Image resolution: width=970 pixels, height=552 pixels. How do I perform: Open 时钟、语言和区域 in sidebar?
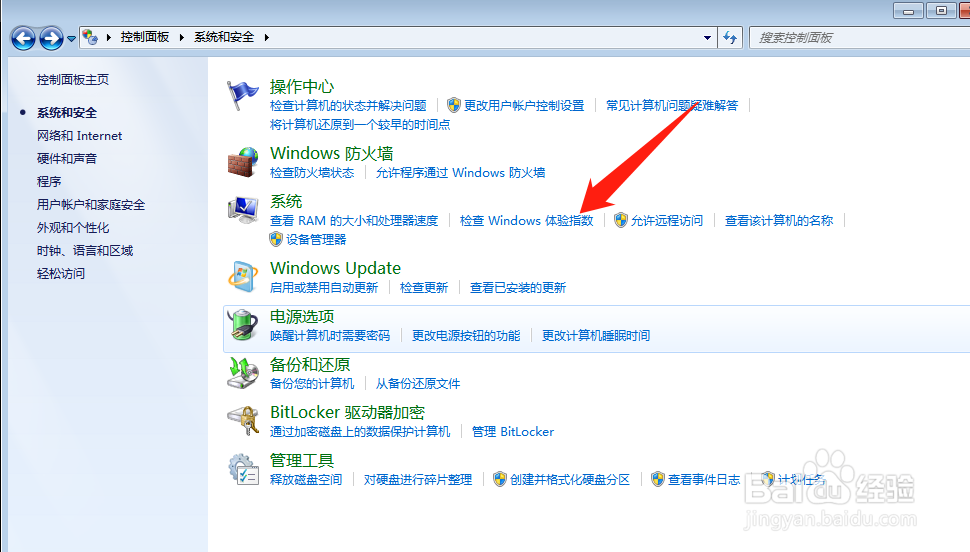tap(85, 251)
